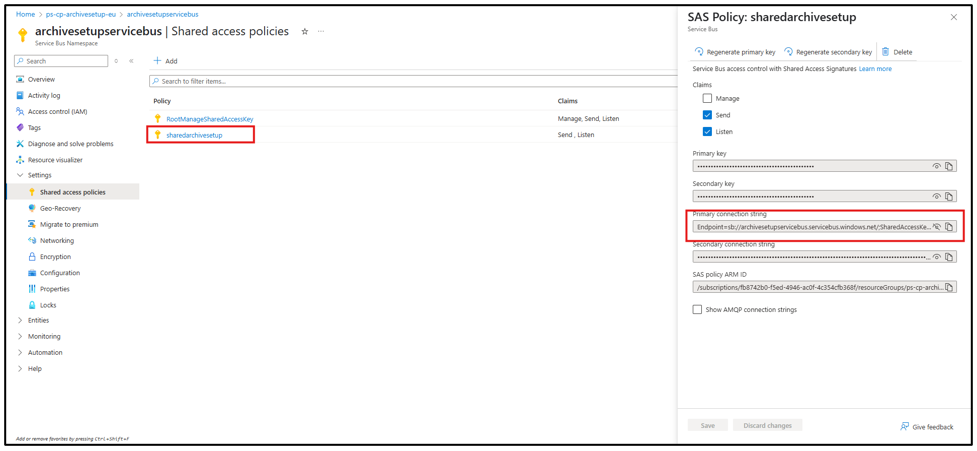This screenshot has width=977, height=451.
Task: Check Show AMQP connection strings
Action: coord(697,310)
